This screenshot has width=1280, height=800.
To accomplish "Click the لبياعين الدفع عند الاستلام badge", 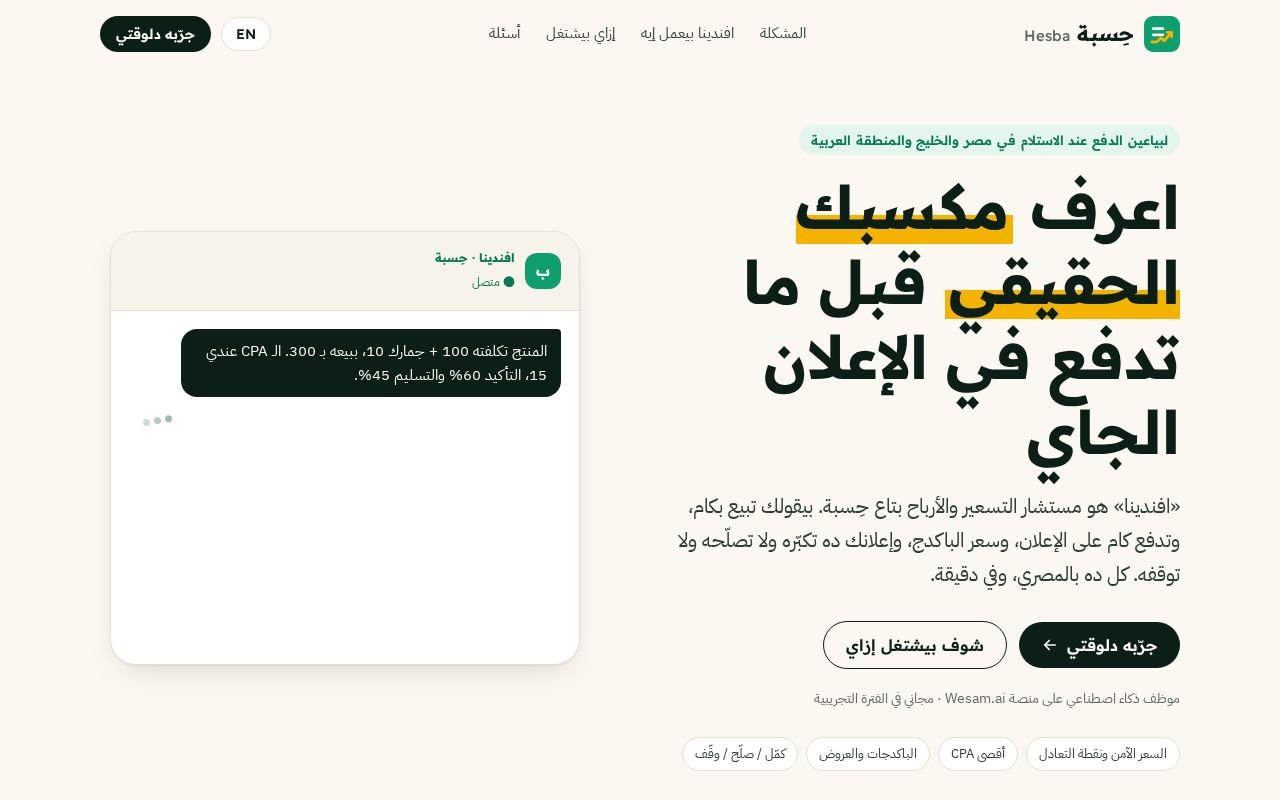I will 989,140.
